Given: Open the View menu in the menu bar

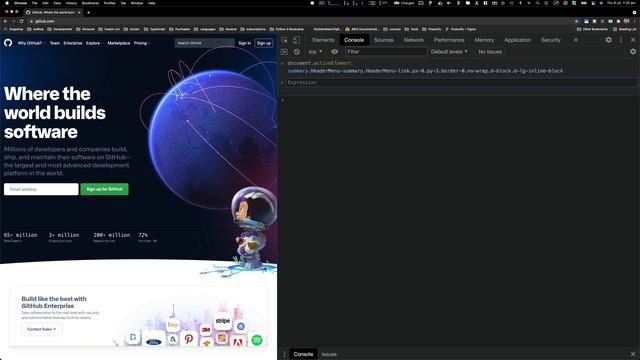Looking at the screenshot, I should [57, 3].
